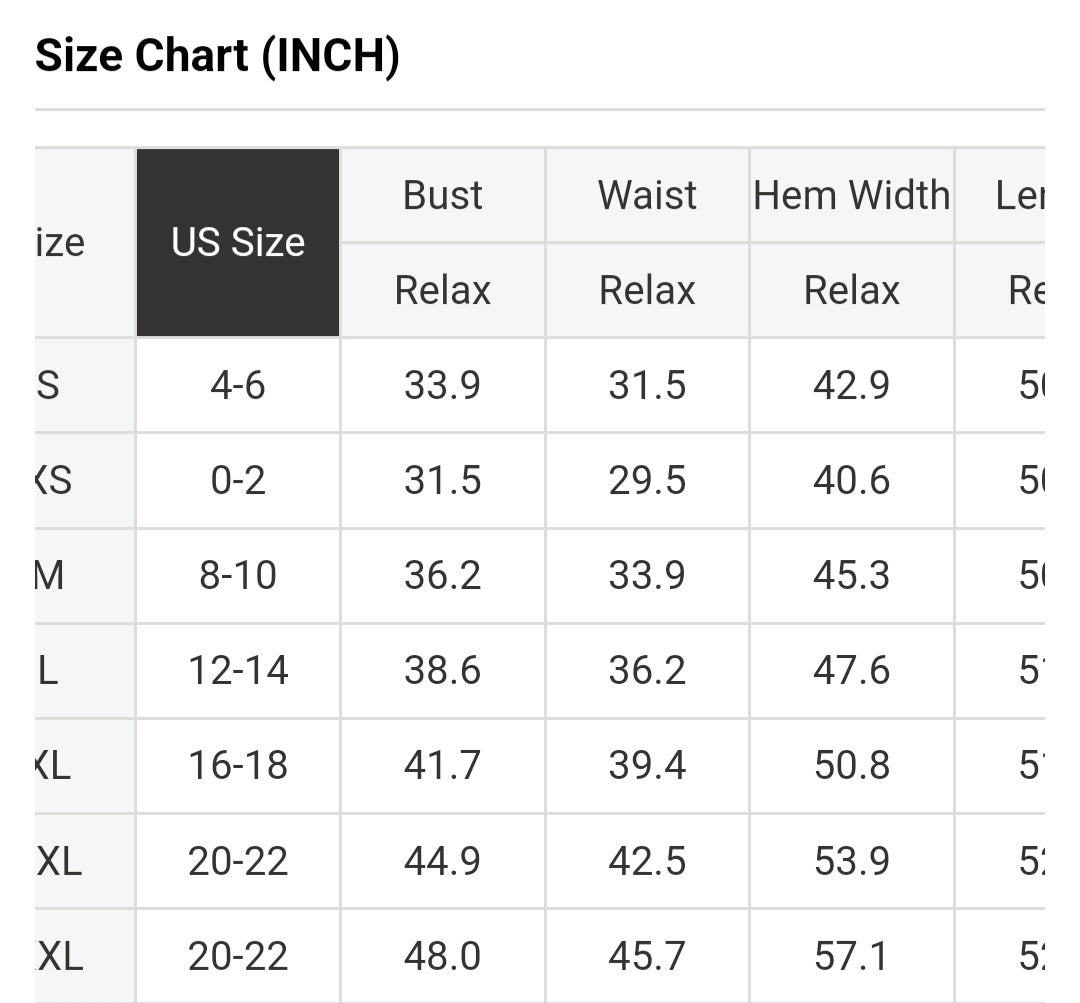Click hem width value 50.8
The image size is (1080, 1003).
[x=851, y=766]
